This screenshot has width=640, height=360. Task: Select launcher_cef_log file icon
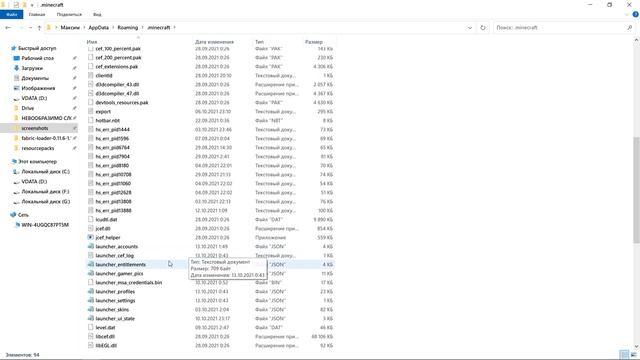tap(91, 256)
